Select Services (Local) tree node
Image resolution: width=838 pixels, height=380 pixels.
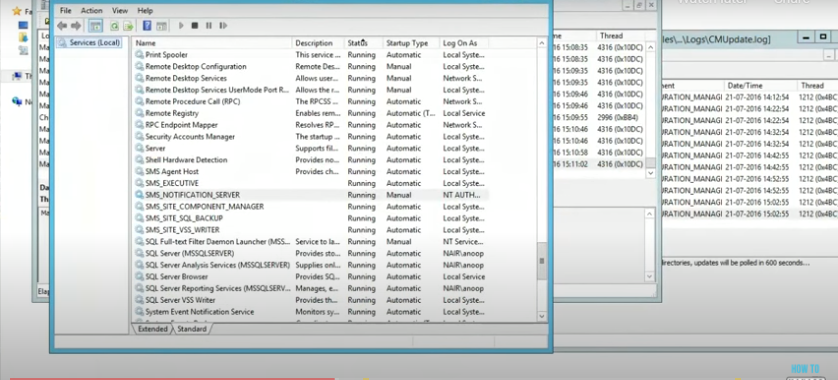pos(89,42)
